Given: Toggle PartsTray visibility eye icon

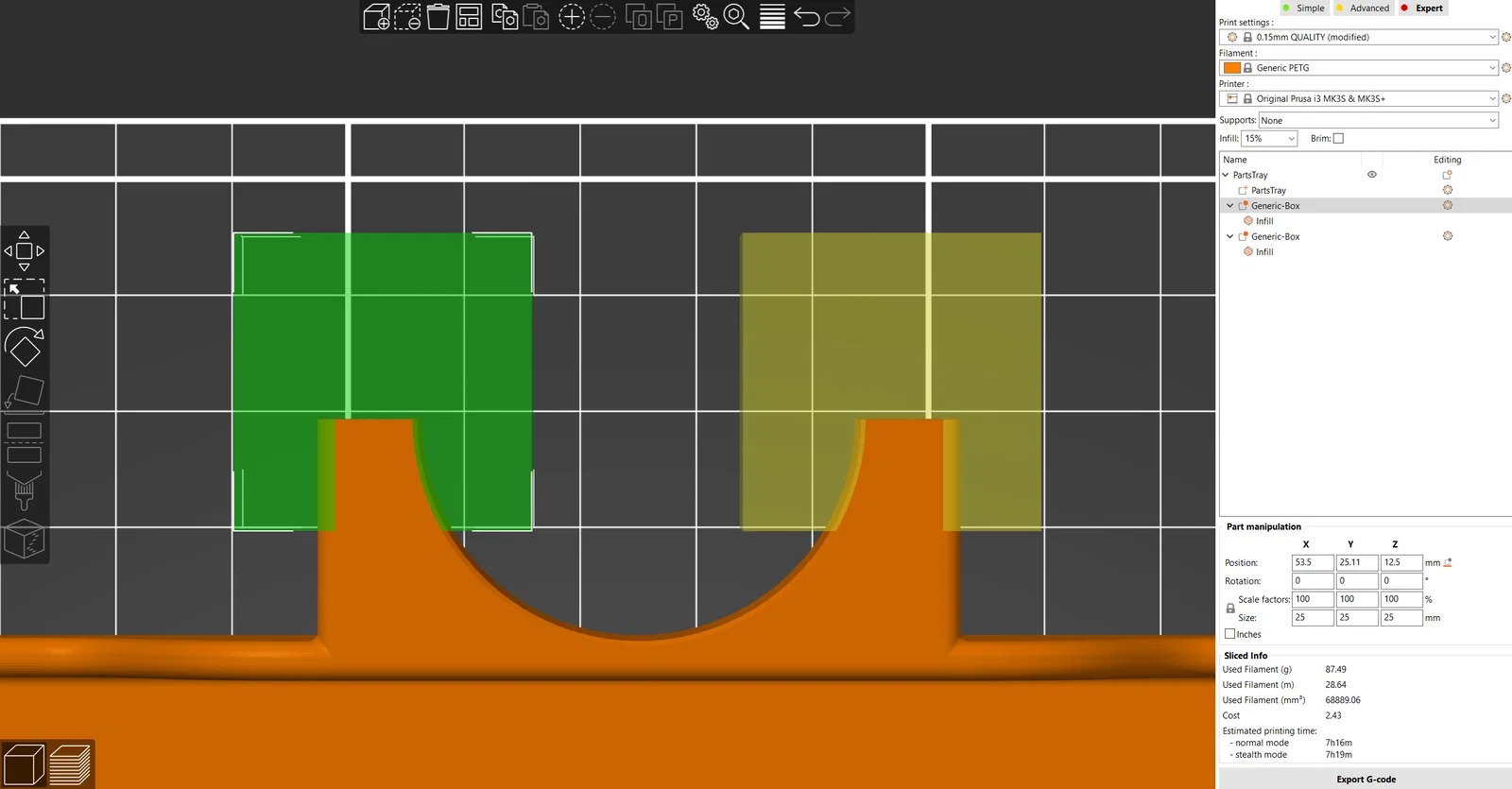Looking at the screenshot, I should click(x=1372, y=175).
